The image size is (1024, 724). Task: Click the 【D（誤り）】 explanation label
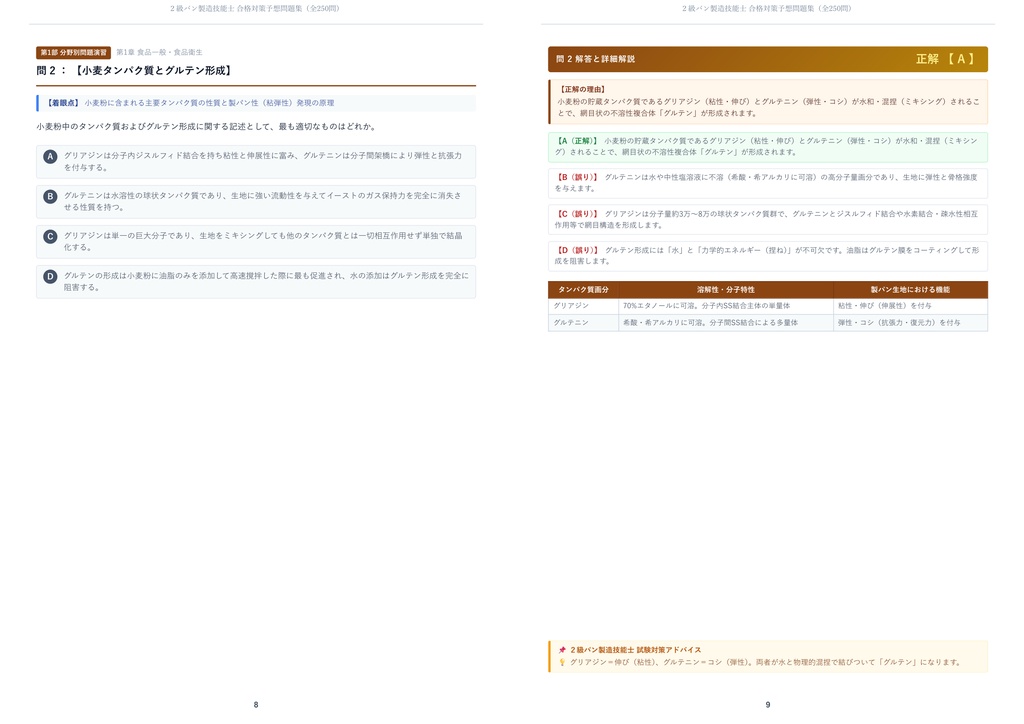tap(577, 250)
